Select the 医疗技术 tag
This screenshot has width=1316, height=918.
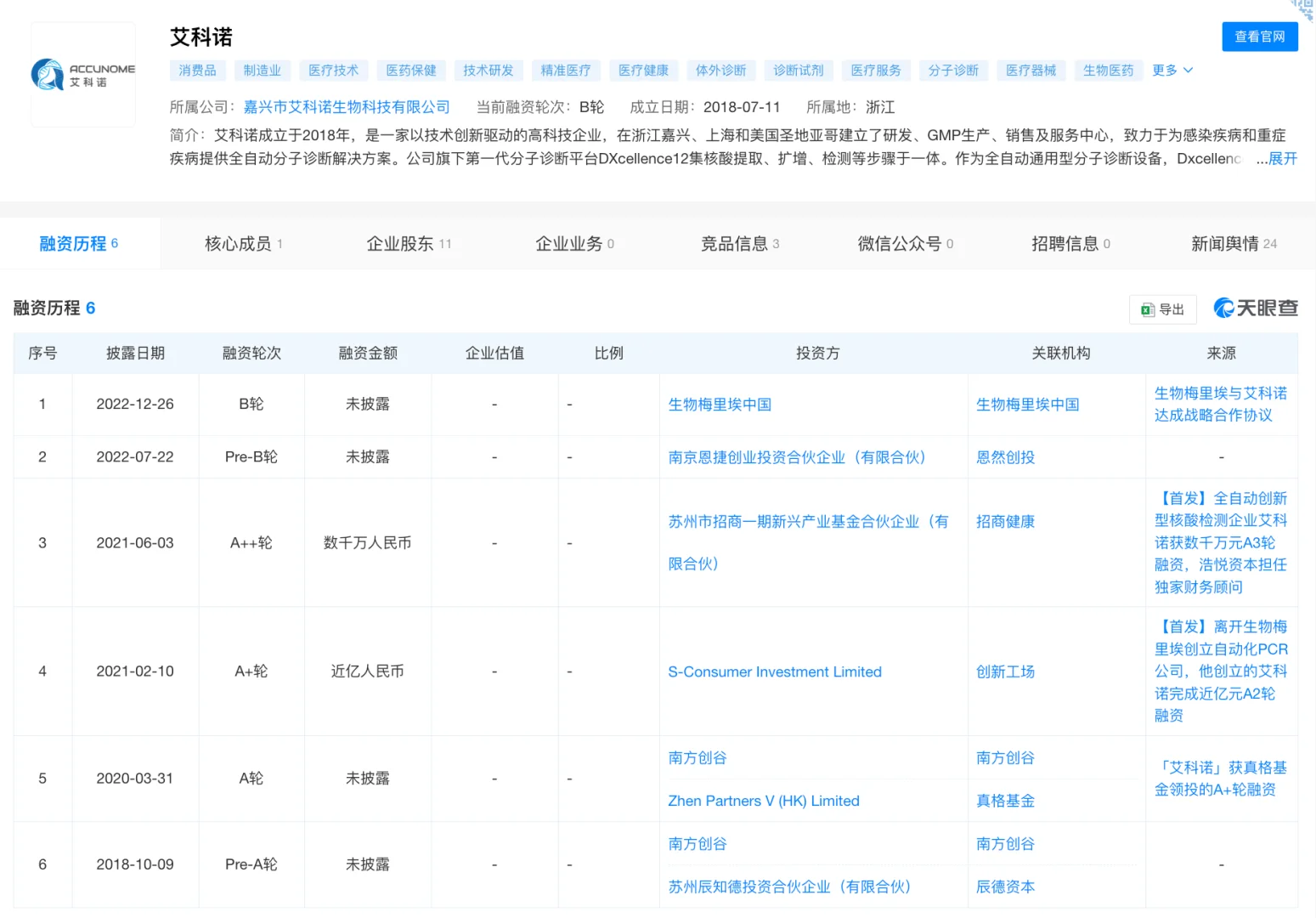coord(334,71)
